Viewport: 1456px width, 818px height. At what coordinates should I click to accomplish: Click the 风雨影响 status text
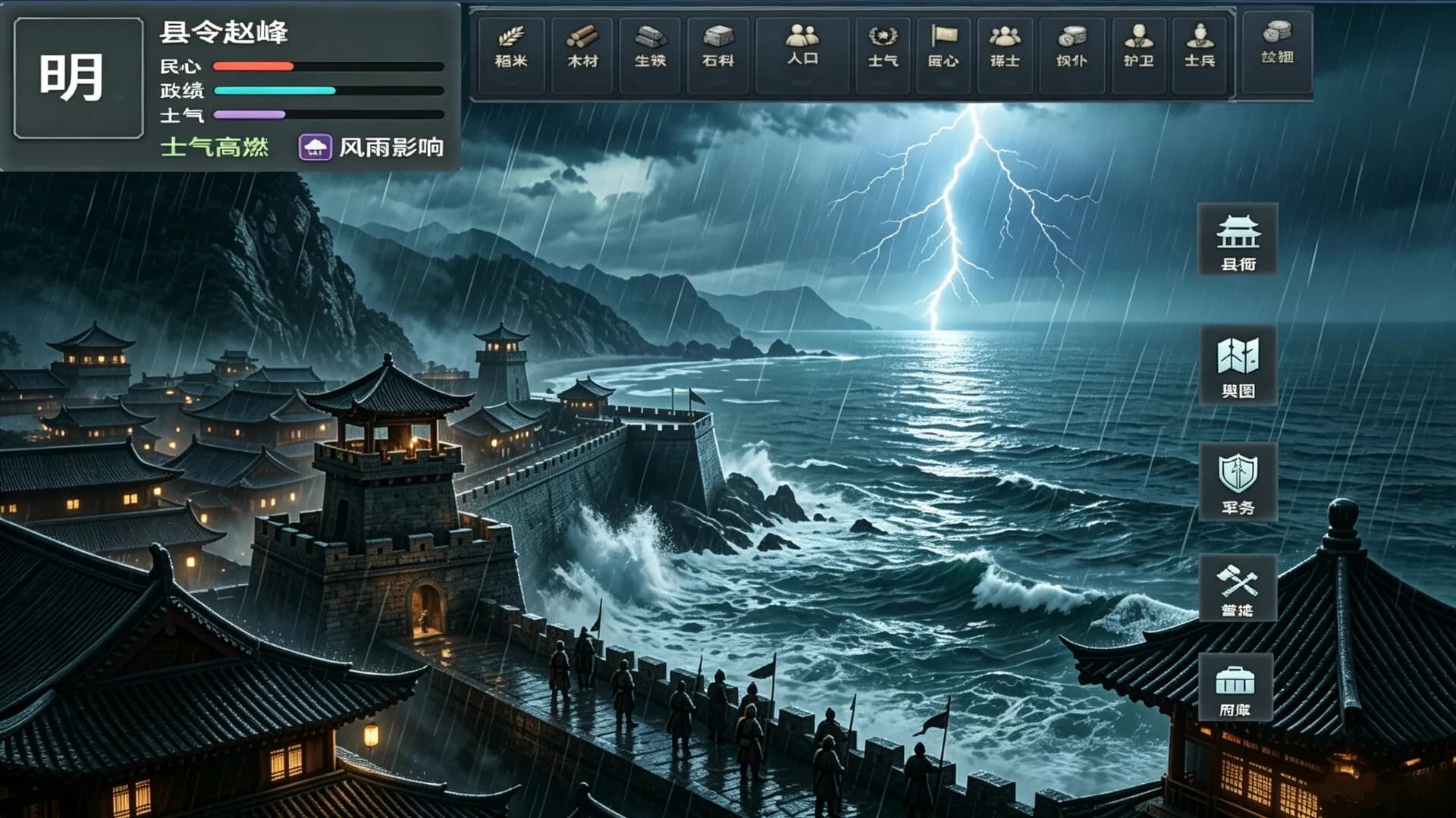coord(391,147)
